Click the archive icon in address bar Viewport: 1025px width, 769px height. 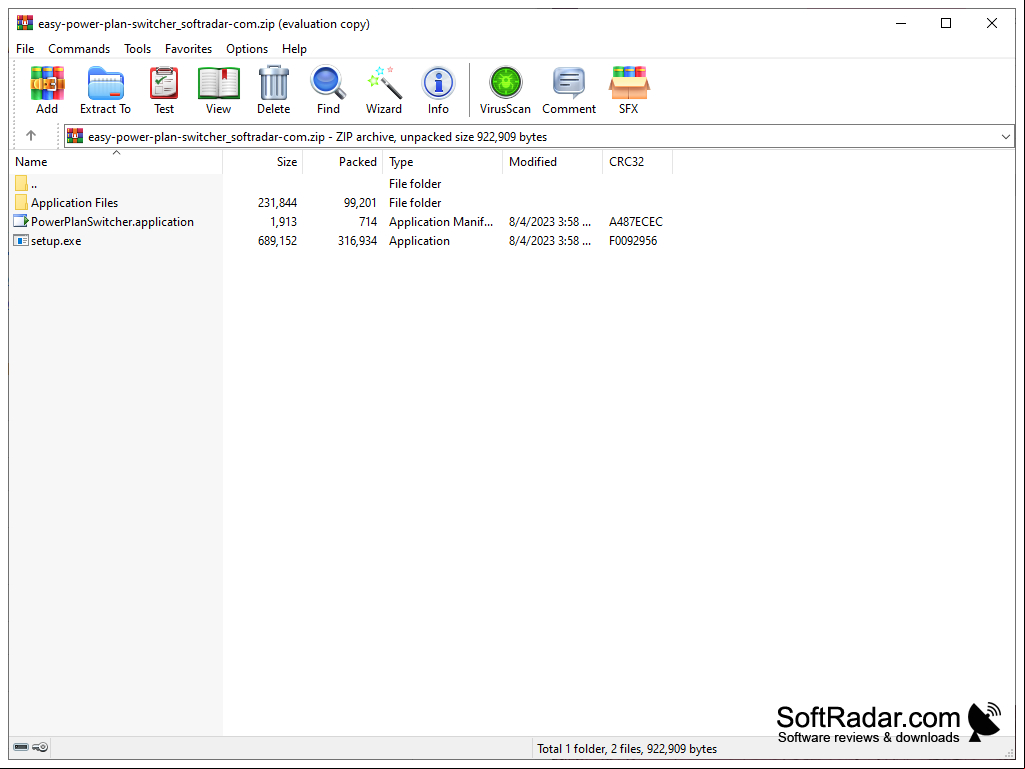pyautogui.click(x=75, y=136)
